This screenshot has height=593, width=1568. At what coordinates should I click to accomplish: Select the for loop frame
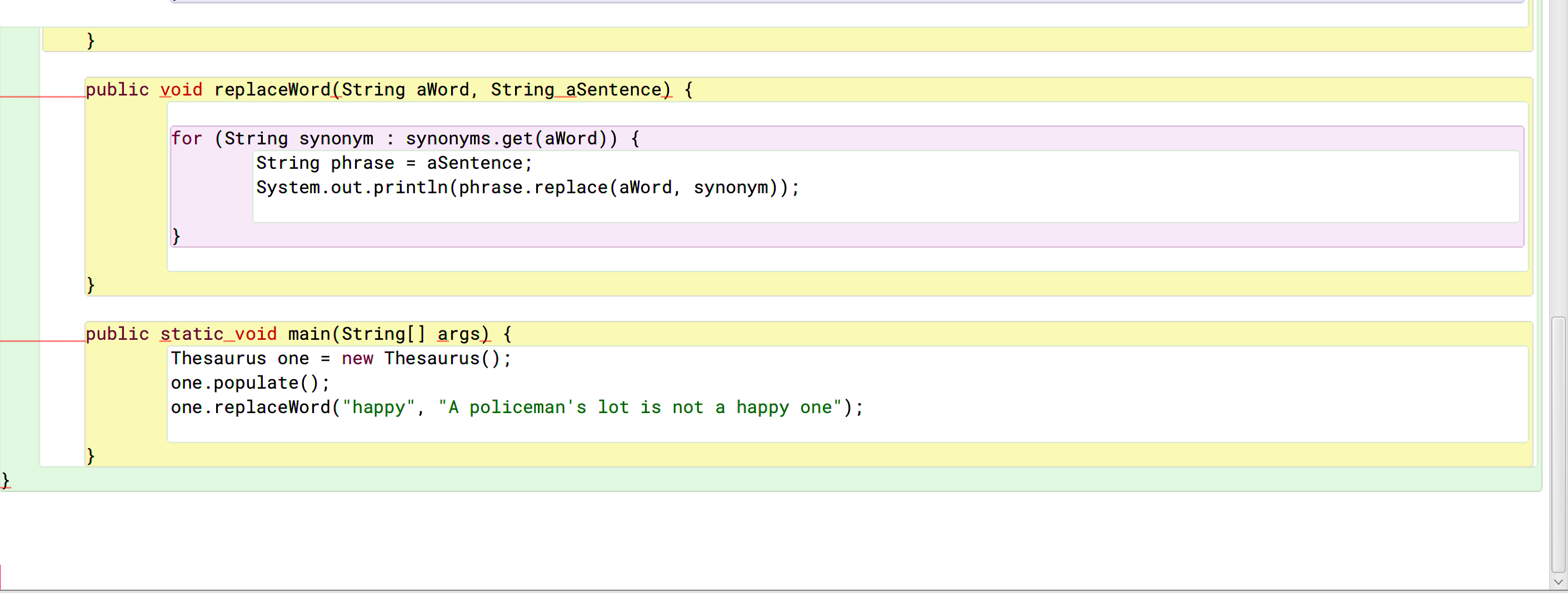[974, 139]
